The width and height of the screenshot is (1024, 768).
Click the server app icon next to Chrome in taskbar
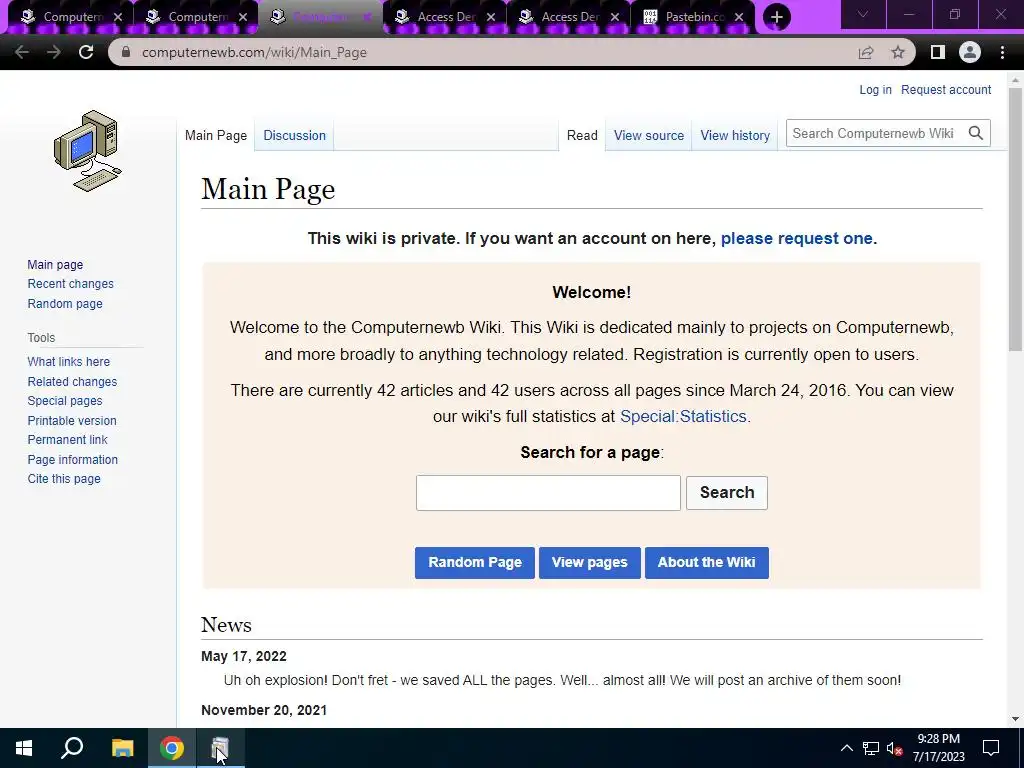click(x=220, y=748)
